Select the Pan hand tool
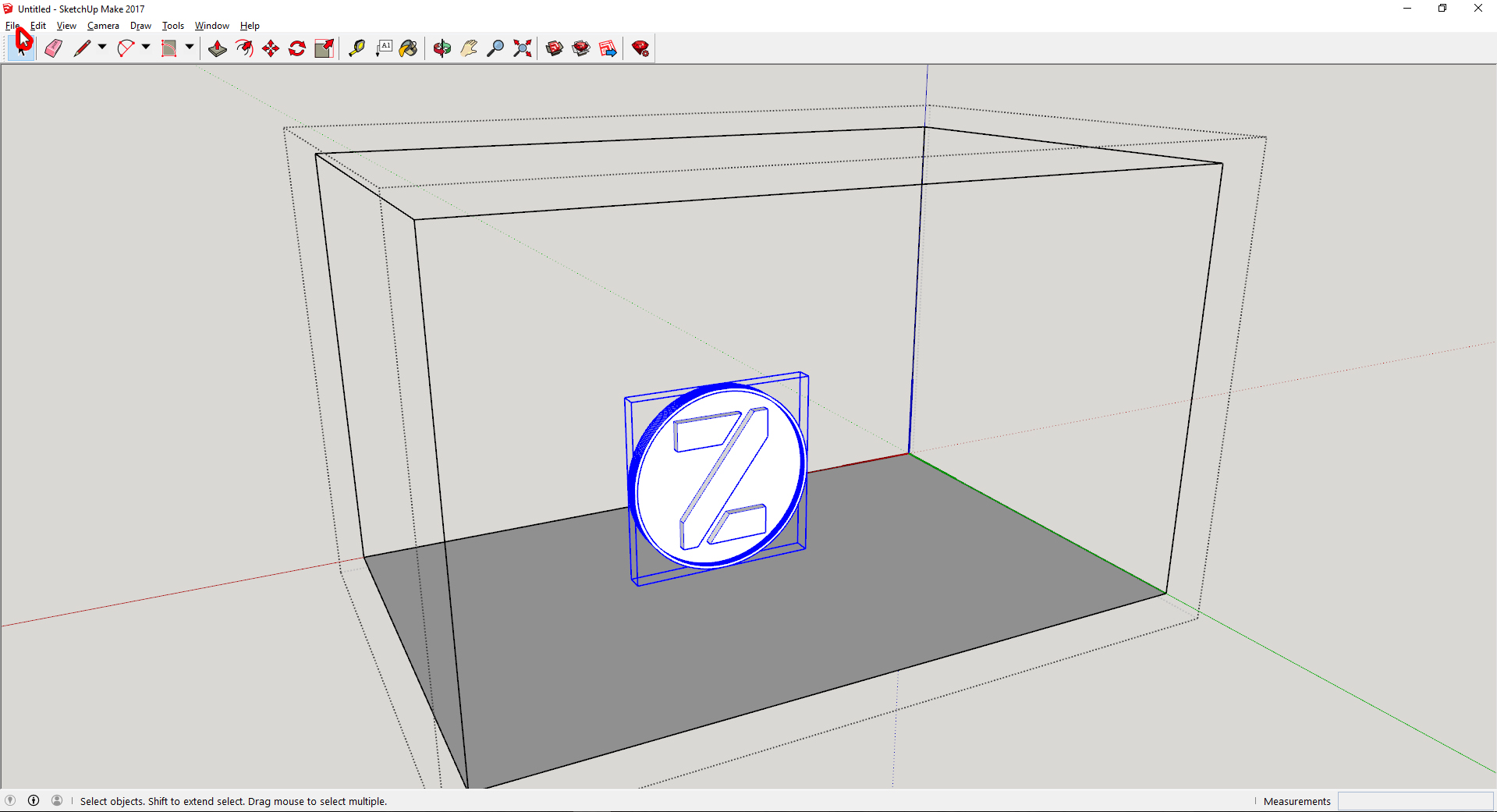1497x812 pixels. pos(469,48)
